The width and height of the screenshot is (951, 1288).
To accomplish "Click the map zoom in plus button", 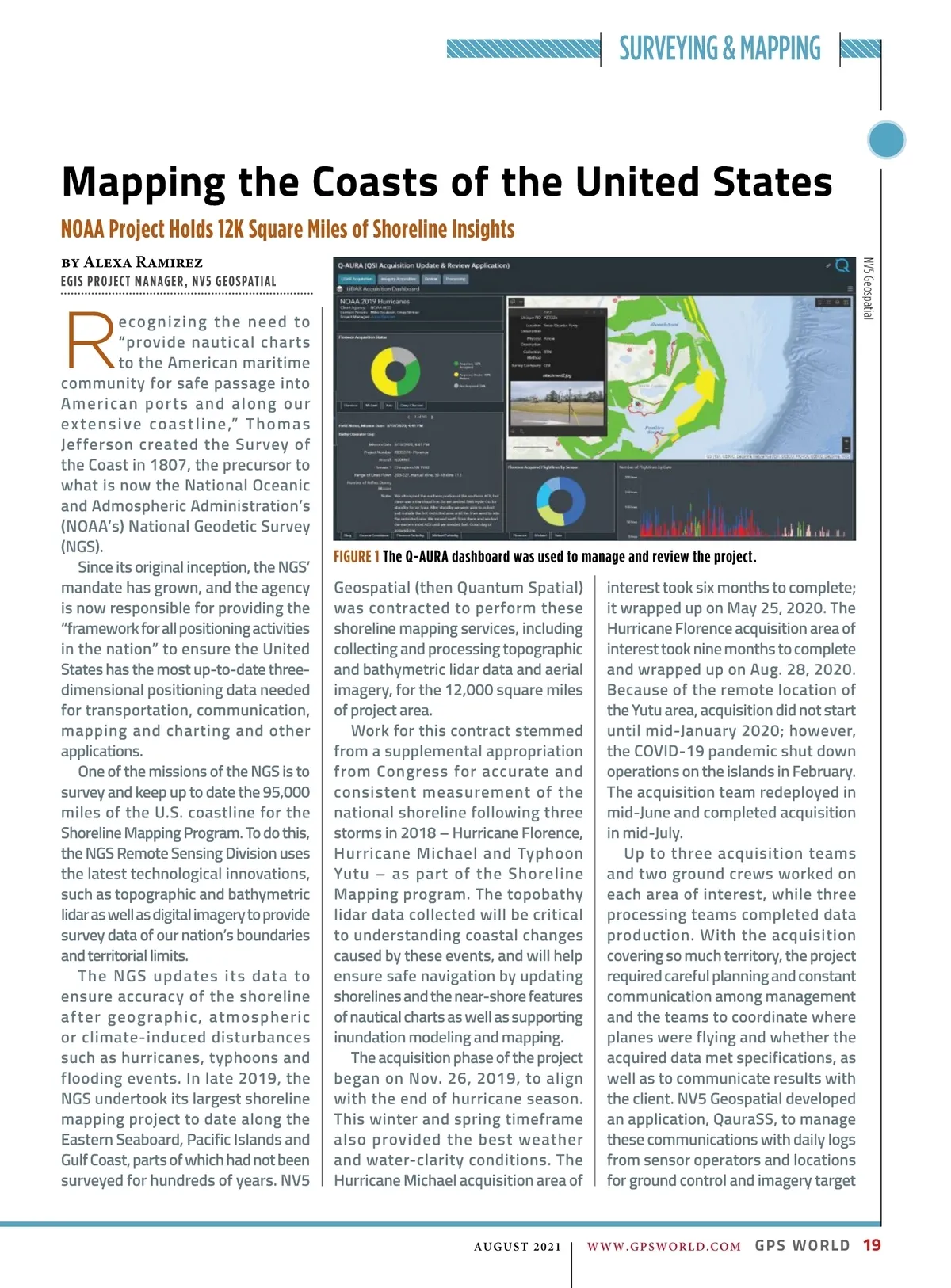I will click(x=846, y=440).
